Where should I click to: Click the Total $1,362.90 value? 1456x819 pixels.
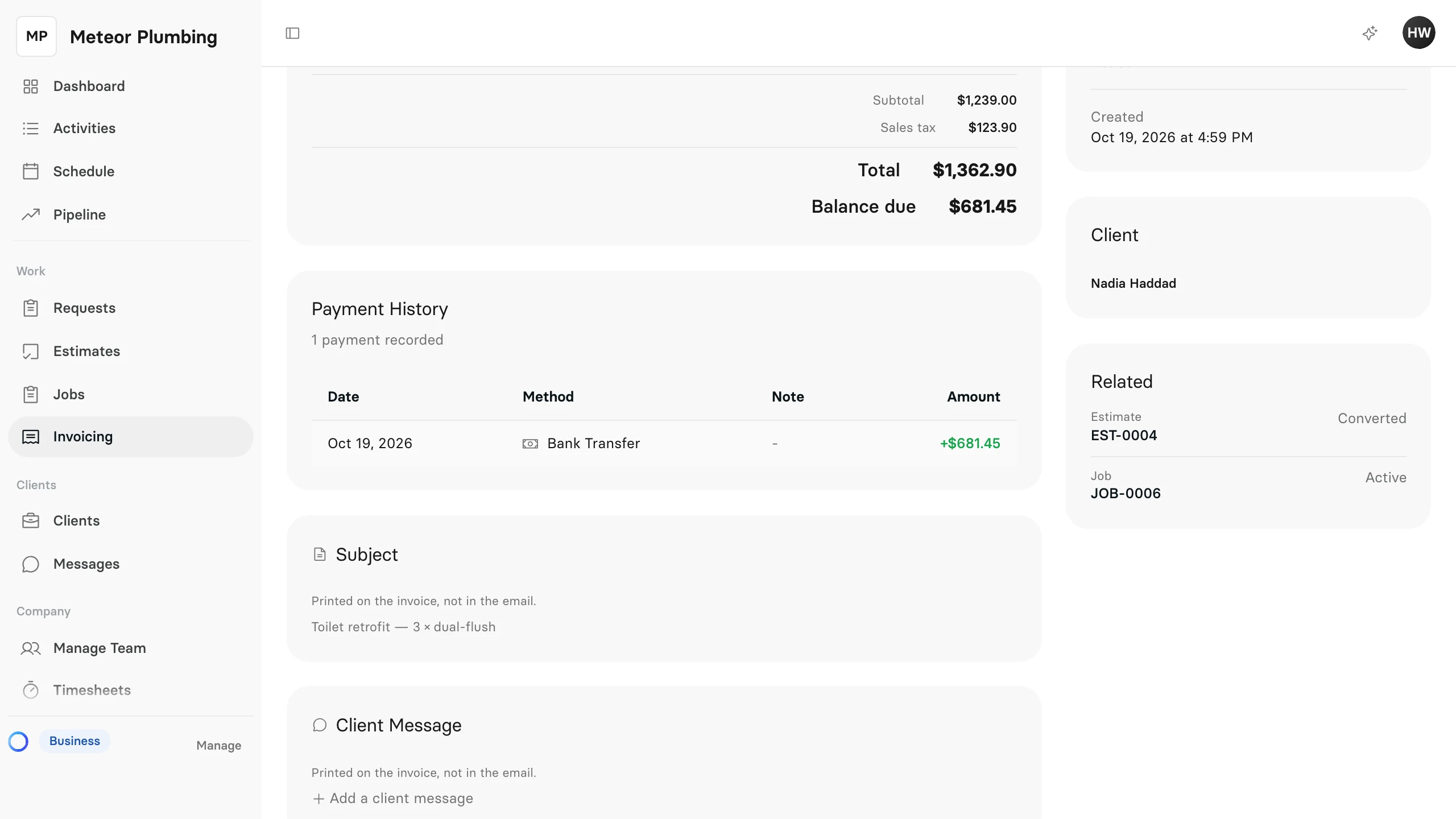click(974, 170)
